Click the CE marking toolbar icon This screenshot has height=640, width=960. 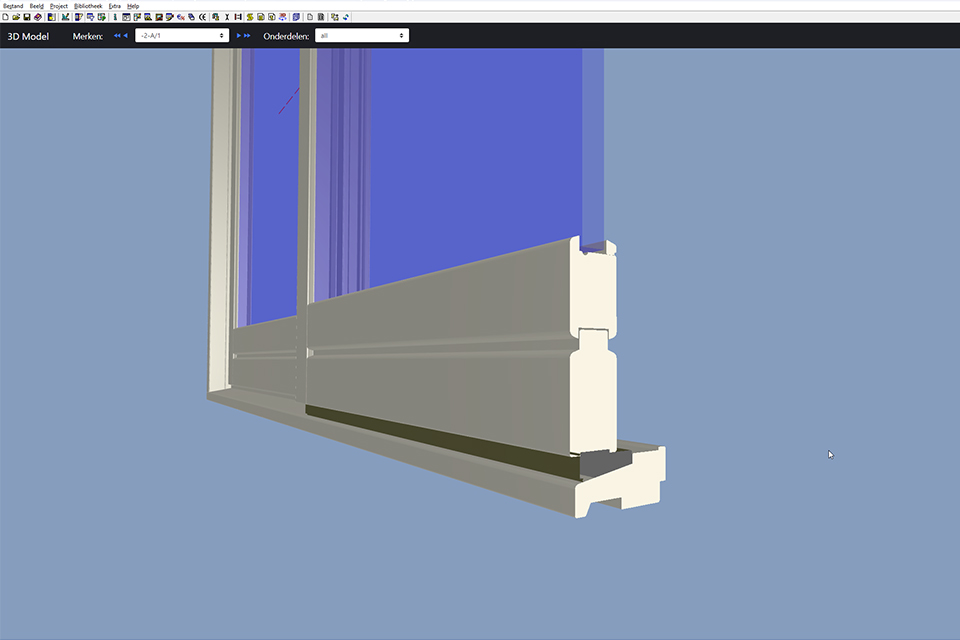coord(202,17)
